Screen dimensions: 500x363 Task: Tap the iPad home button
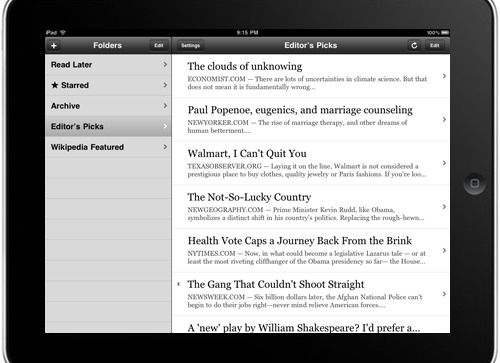[x=474, y=183]
